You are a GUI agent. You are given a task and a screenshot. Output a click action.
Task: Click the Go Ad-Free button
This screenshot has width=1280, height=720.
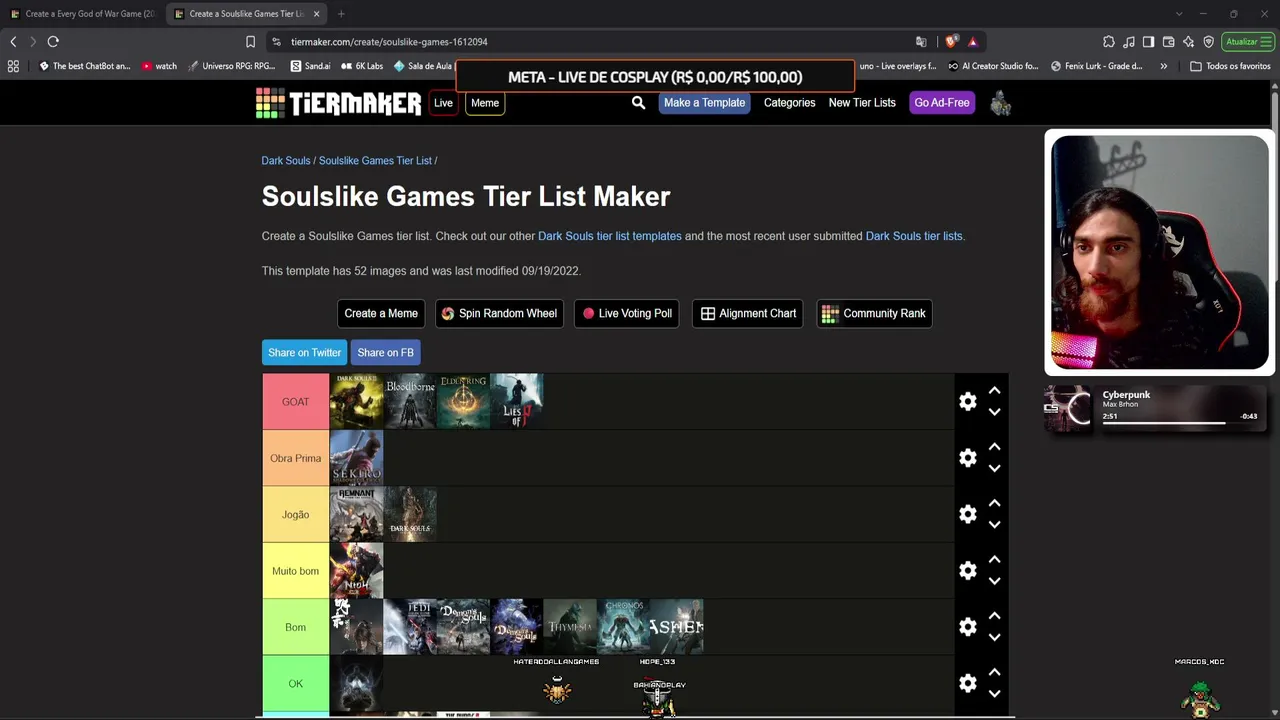(942, 102)
